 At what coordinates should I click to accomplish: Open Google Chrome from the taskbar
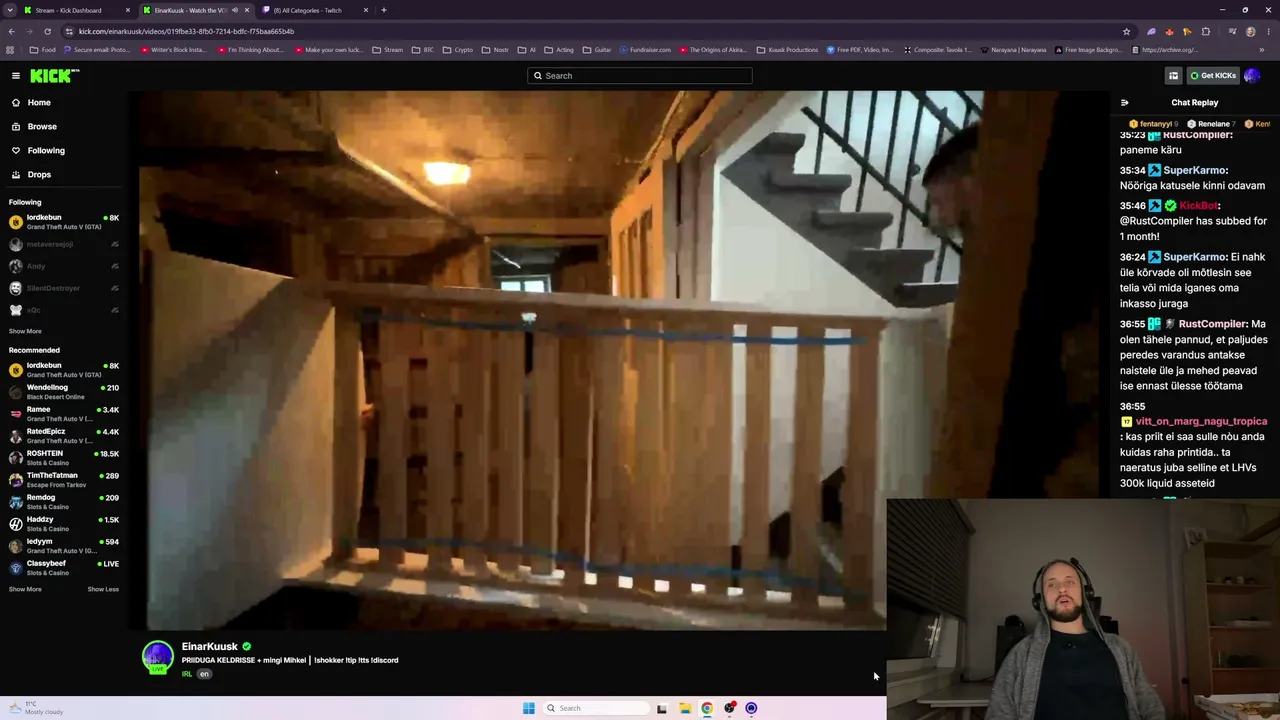pos(707,708)
